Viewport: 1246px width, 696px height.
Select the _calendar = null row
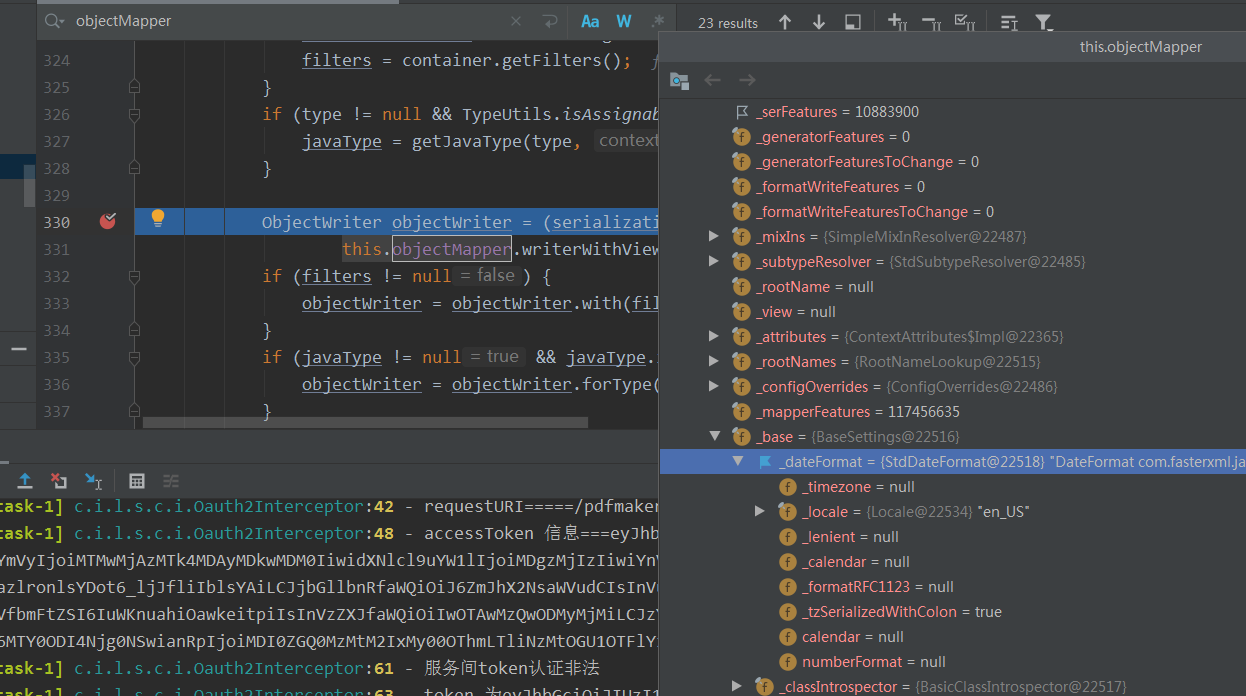click(x=953, y=562)
